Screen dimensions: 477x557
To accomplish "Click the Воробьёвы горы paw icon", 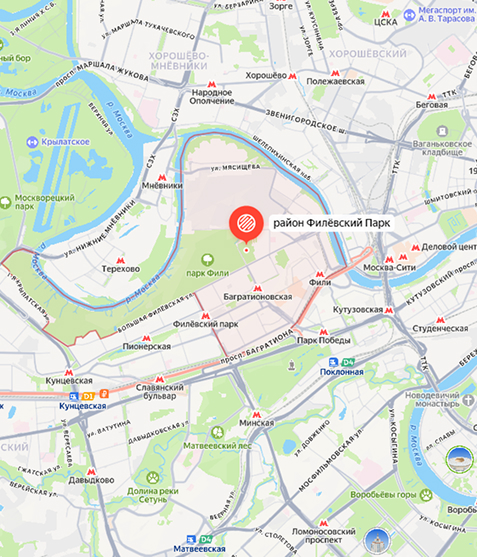I will click(425, 495).
